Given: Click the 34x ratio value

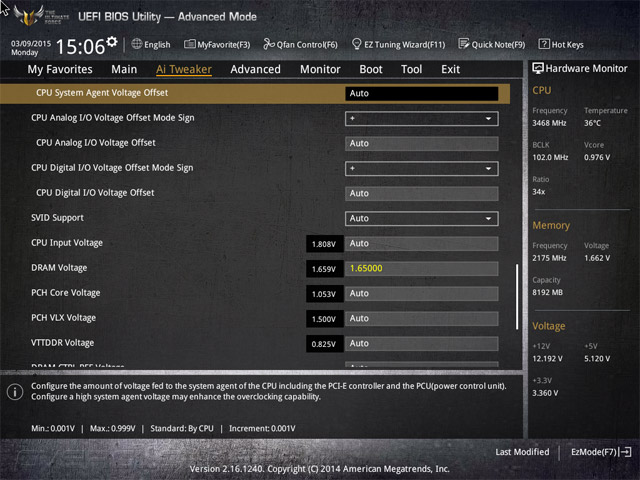Looking at the screenshot, I should (x=539, y=191).
